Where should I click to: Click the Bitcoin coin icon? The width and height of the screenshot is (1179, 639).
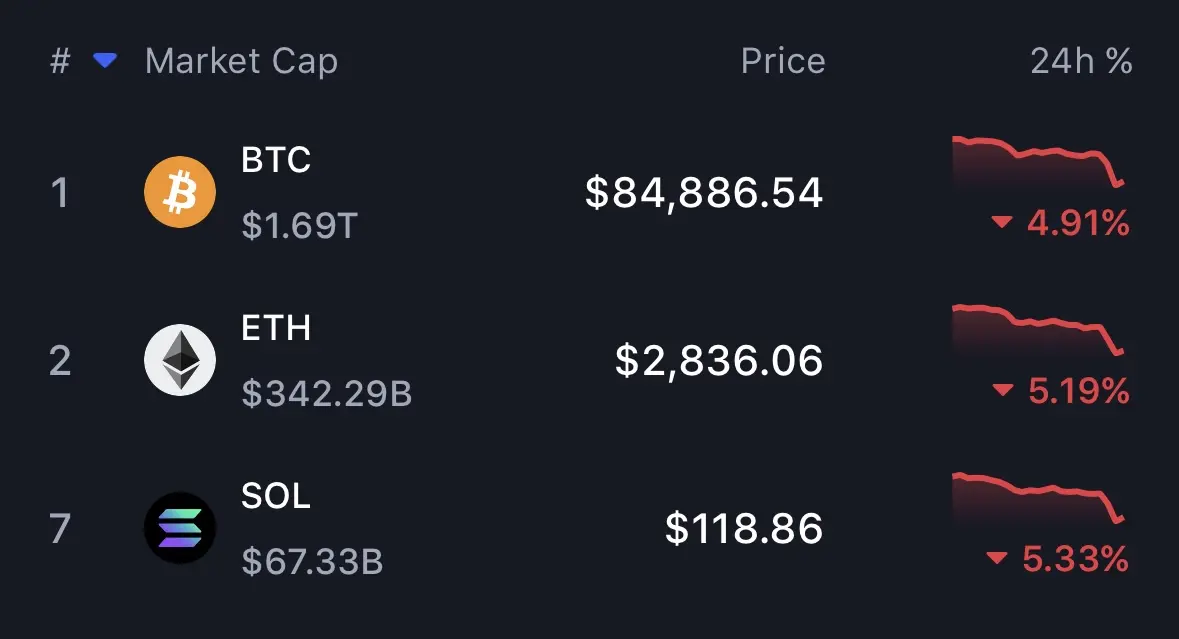pos(180,192)
